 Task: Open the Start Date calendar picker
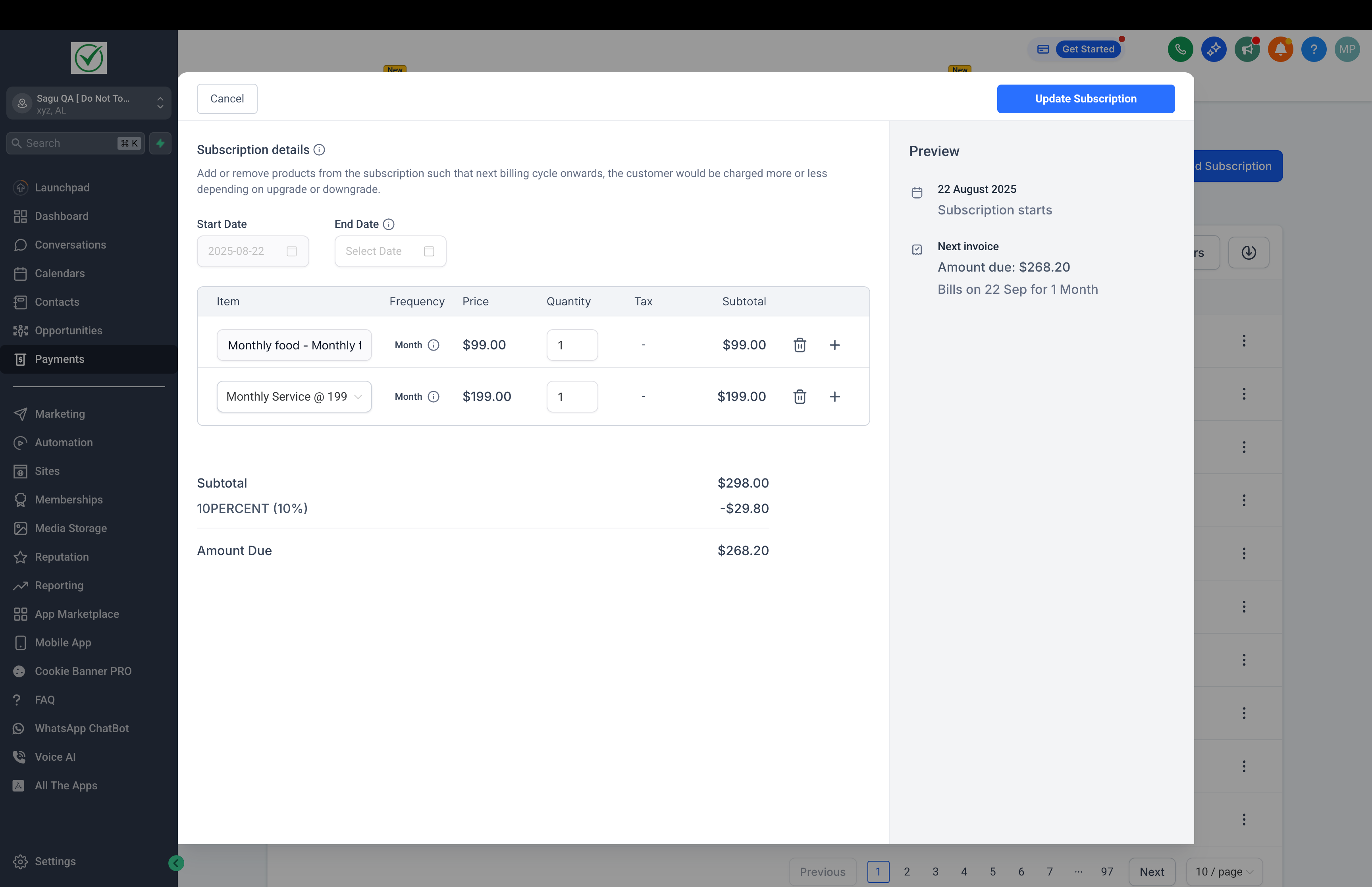tap(291, 251)
